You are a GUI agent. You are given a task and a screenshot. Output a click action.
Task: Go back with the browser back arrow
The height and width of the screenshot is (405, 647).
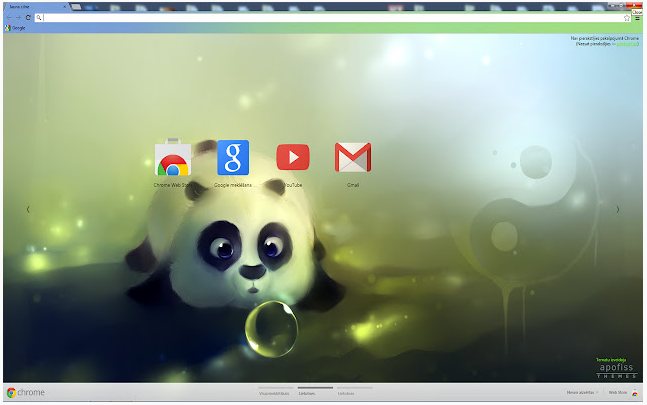(x=9, y=18)
